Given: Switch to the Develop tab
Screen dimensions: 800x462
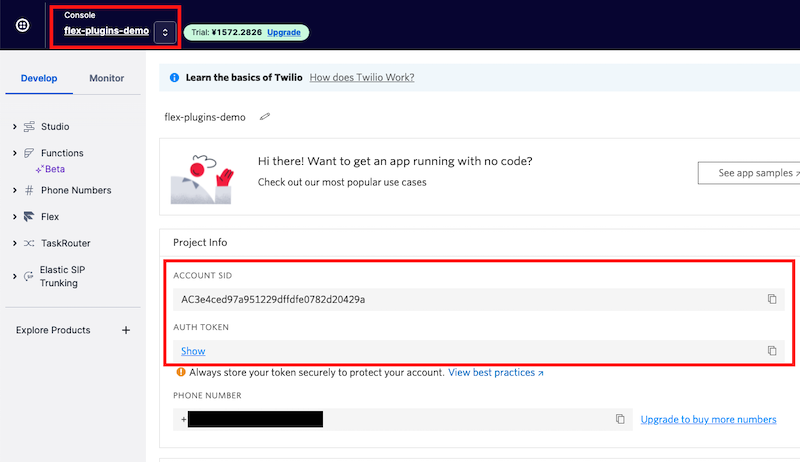Looking at the screenshot, I should coord(39,78).
